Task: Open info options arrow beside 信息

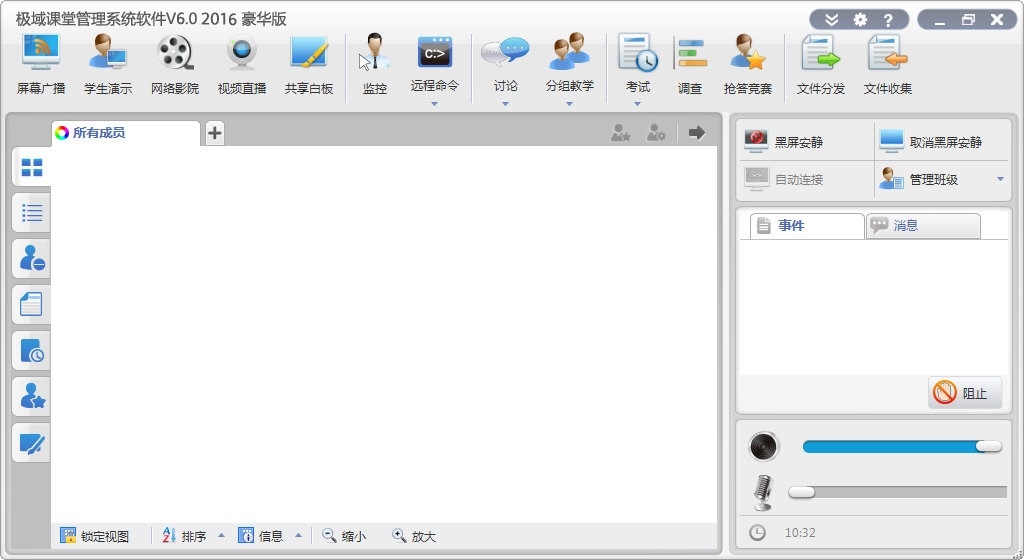Action: coord(298,535)
